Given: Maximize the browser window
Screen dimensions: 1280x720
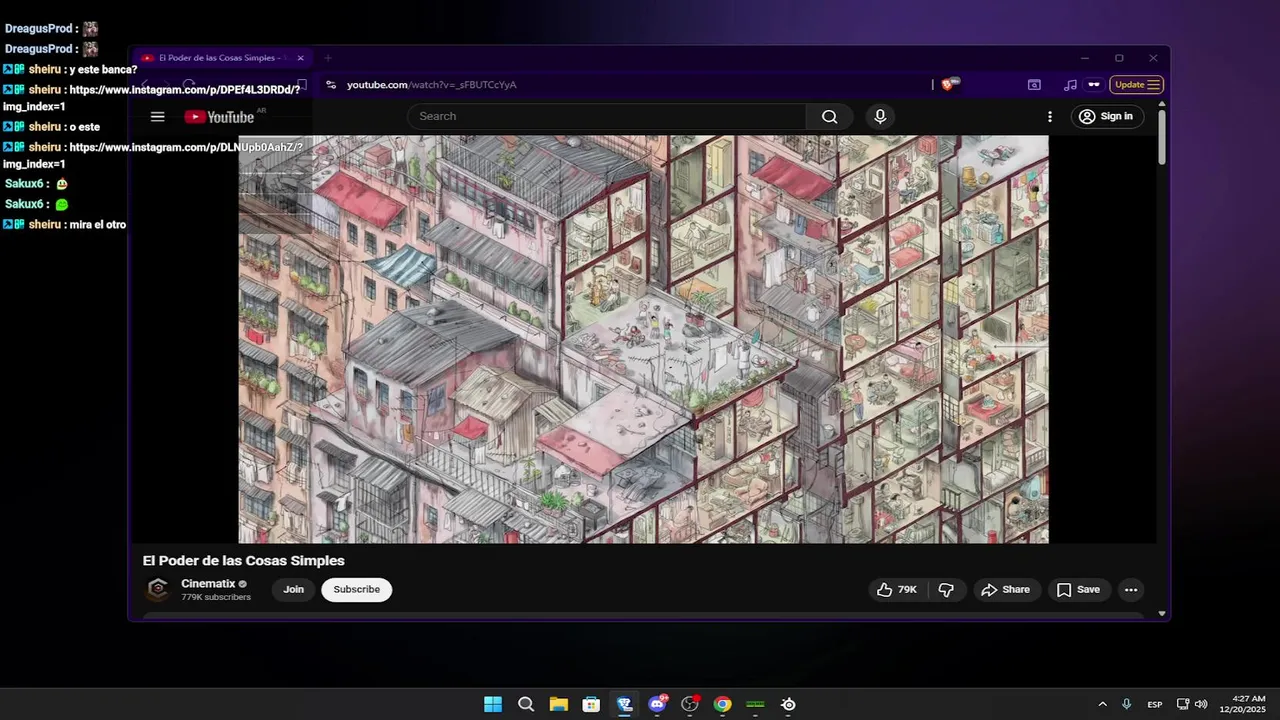Looking at the screenshot, I should (1119, 58).
